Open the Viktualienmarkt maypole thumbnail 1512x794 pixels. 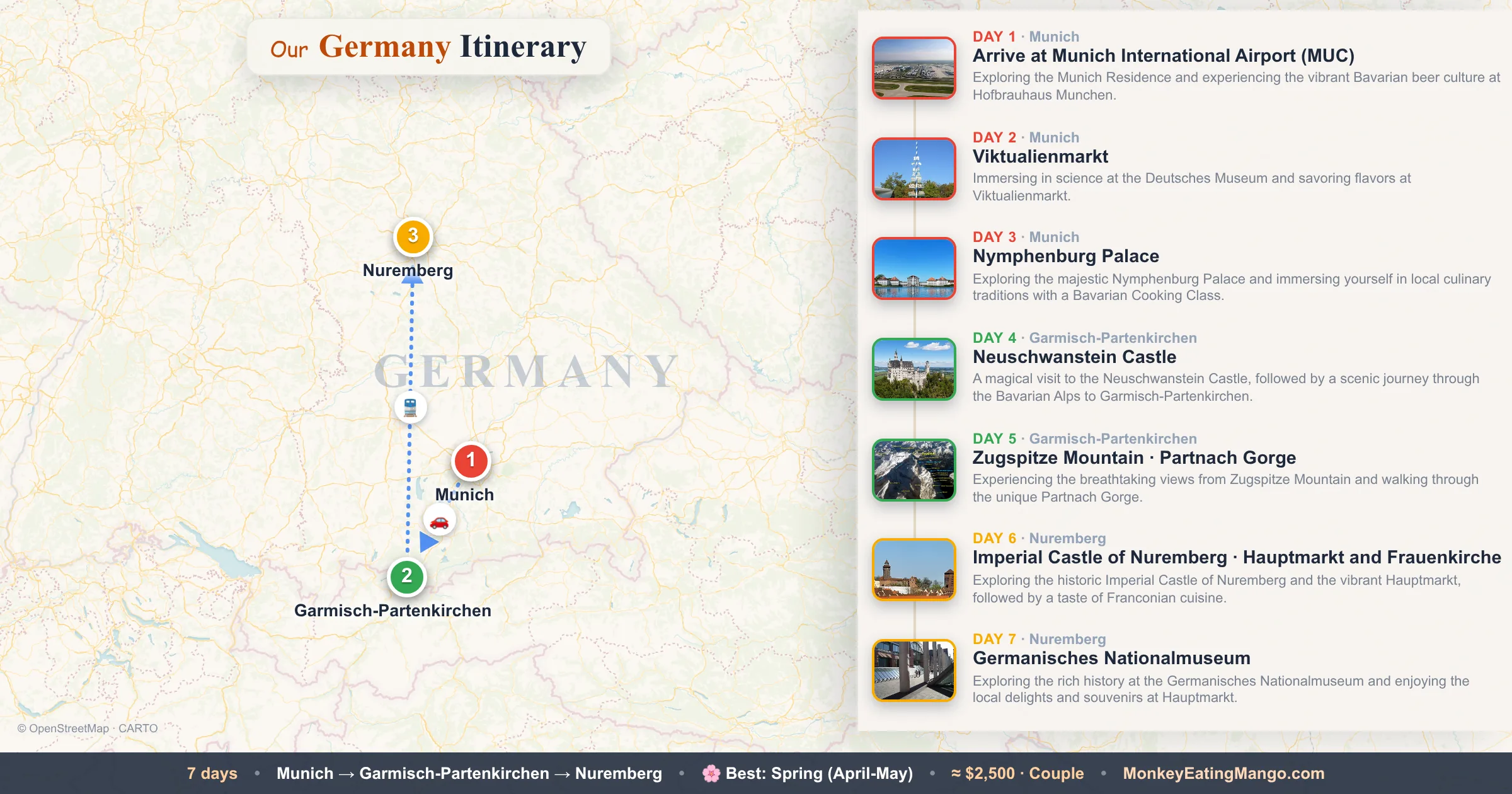913,169
